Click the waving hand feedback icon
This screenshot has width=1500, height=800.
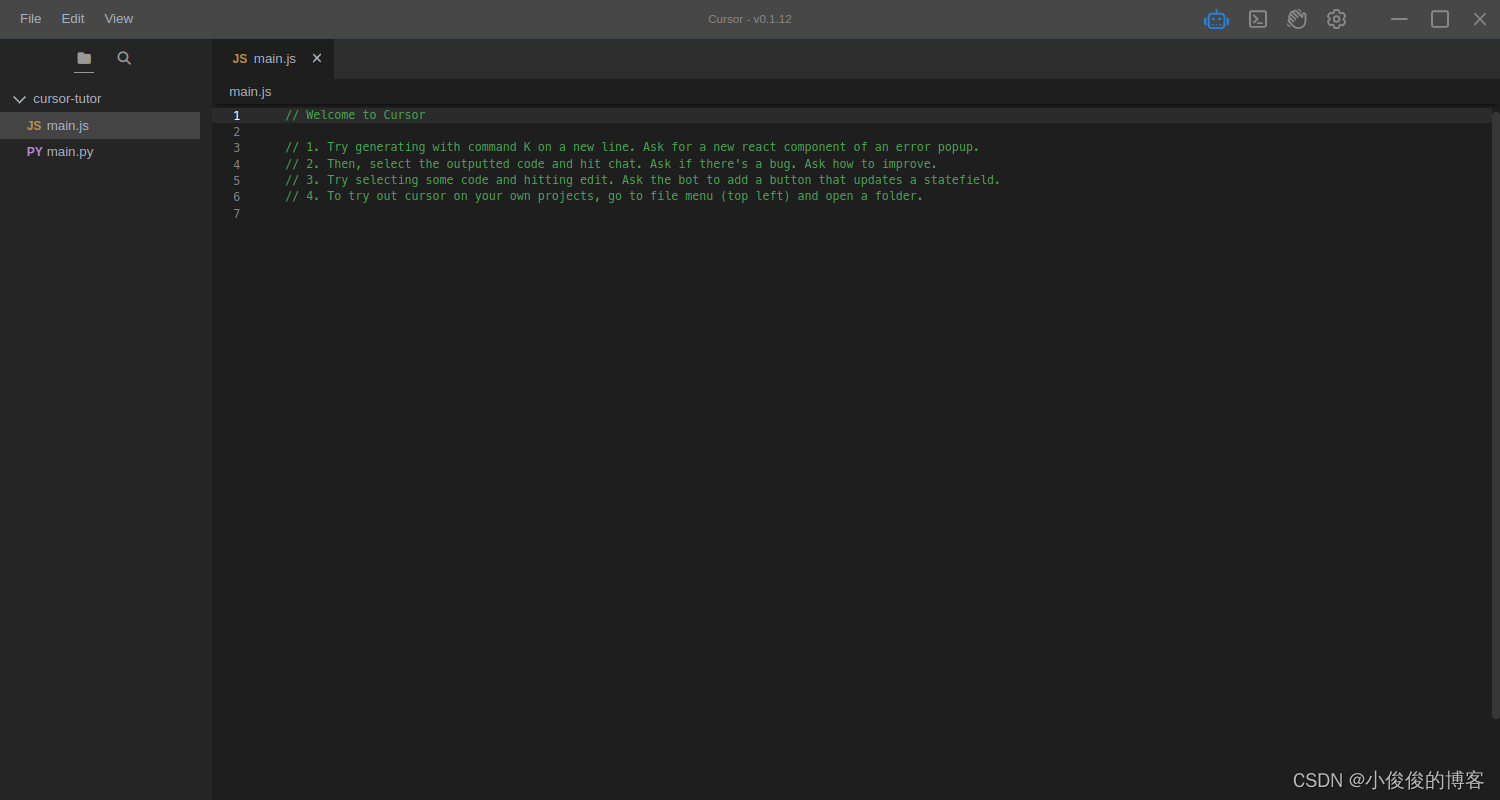click(x=1297, y=19)
